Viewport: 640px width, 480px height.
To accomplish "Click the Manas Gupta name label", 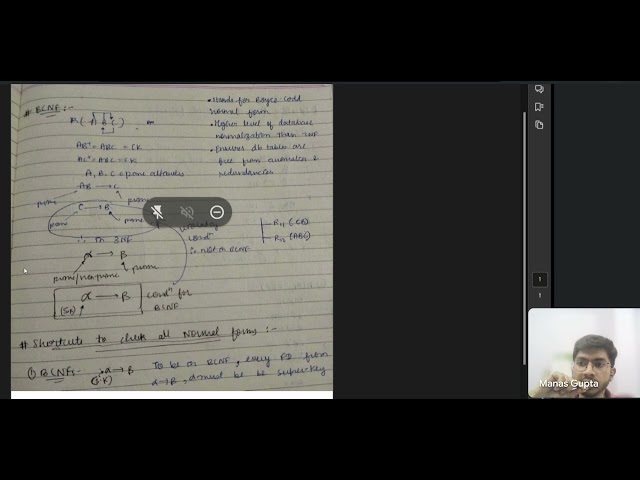I will pyautogui.click(x=569, y=384).
